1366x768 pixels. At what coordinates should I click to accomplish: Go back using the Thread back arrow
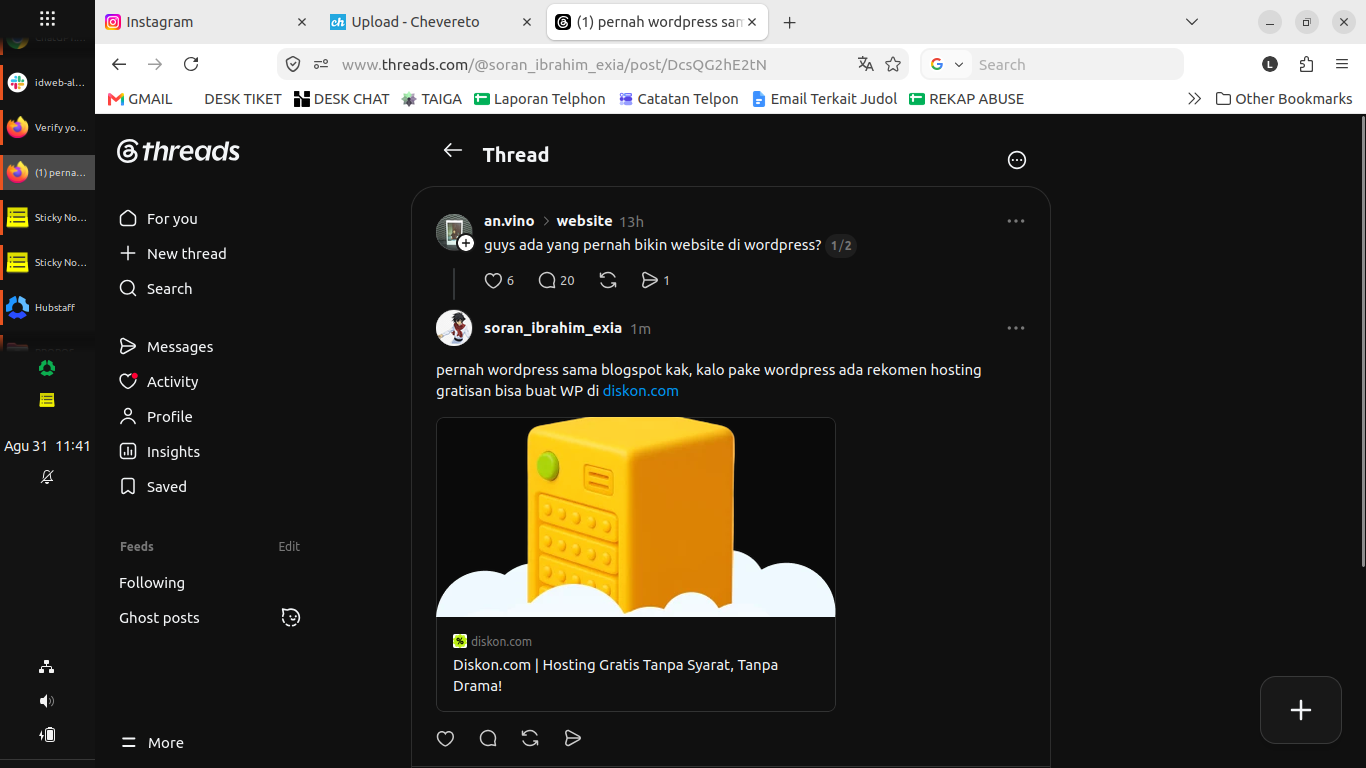(x=453, y=150)
